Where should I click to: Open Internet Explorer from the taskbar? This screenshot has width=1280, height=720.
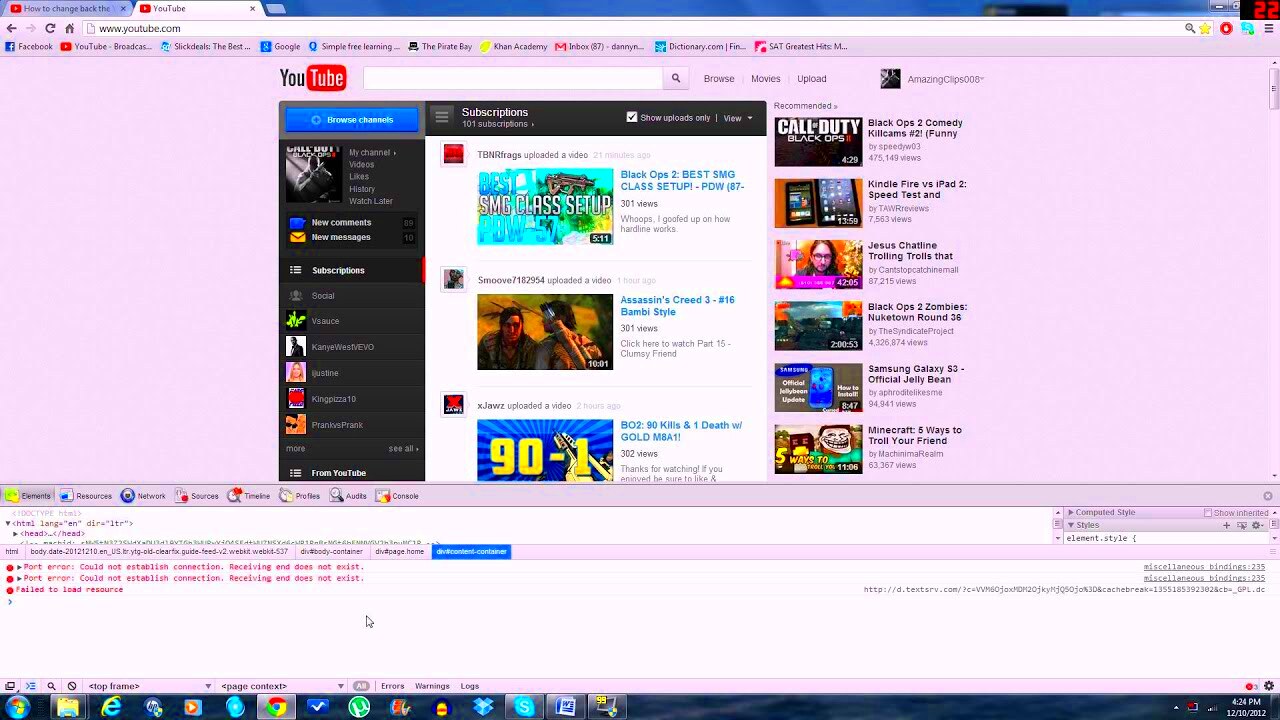[111, 707]
